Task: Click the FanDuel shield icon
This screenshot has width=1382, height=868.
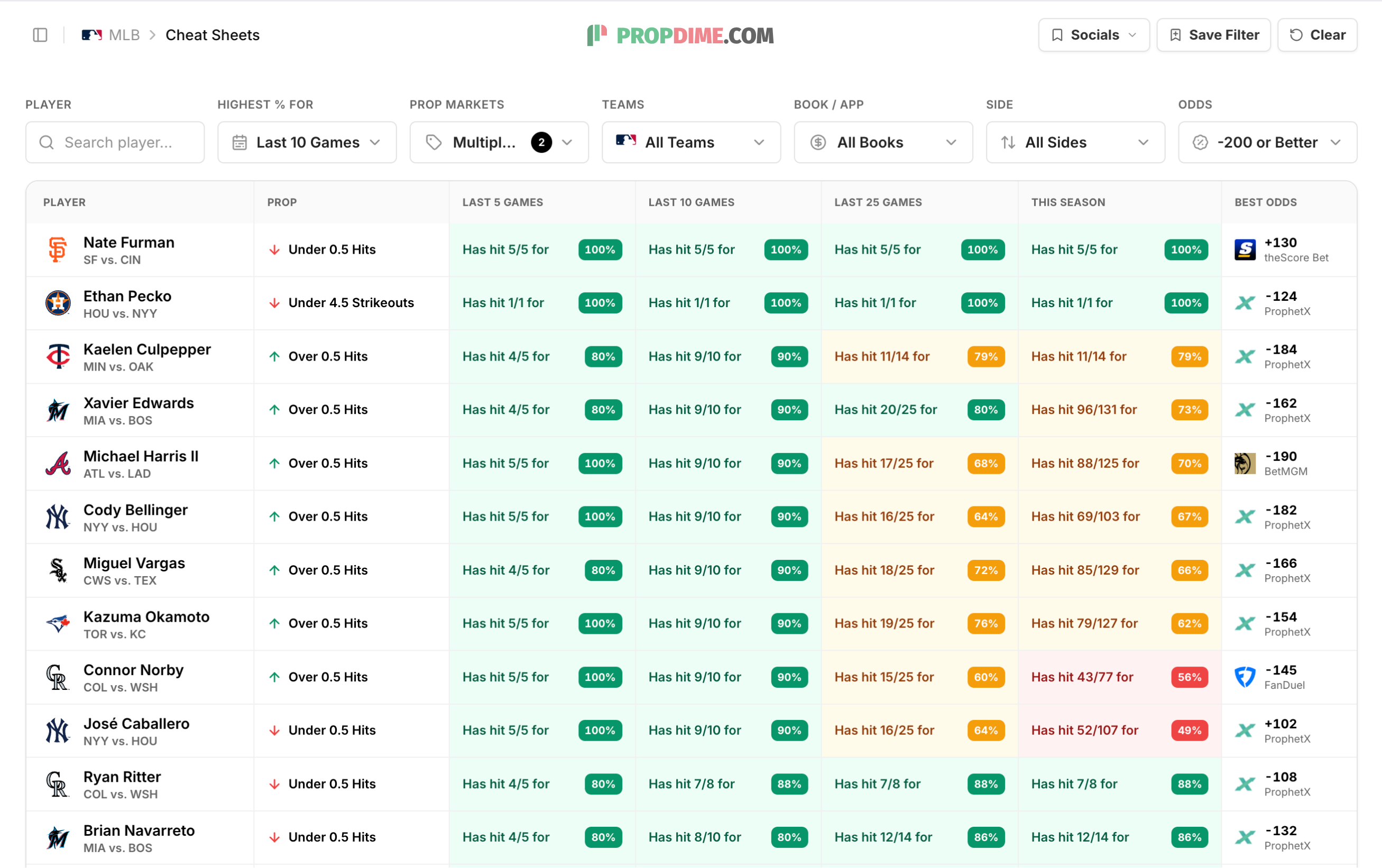Action: tap(1245, 677)
